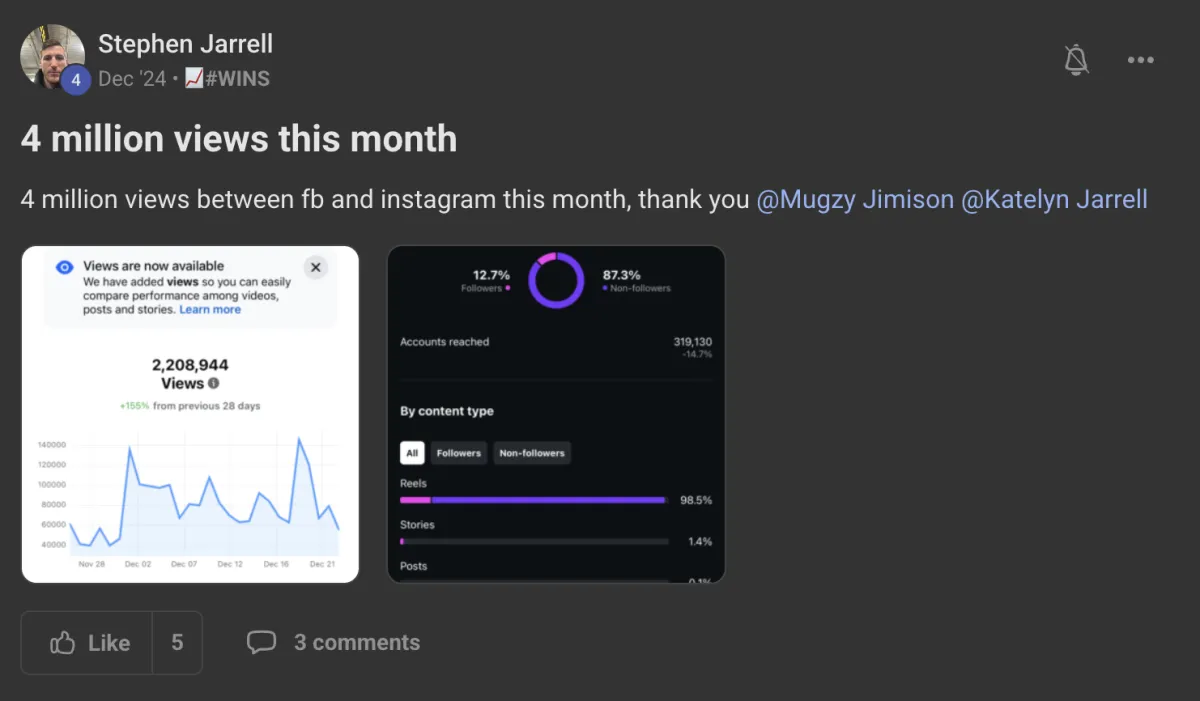Click the speech bubble comments icon

tap(261, 642)
